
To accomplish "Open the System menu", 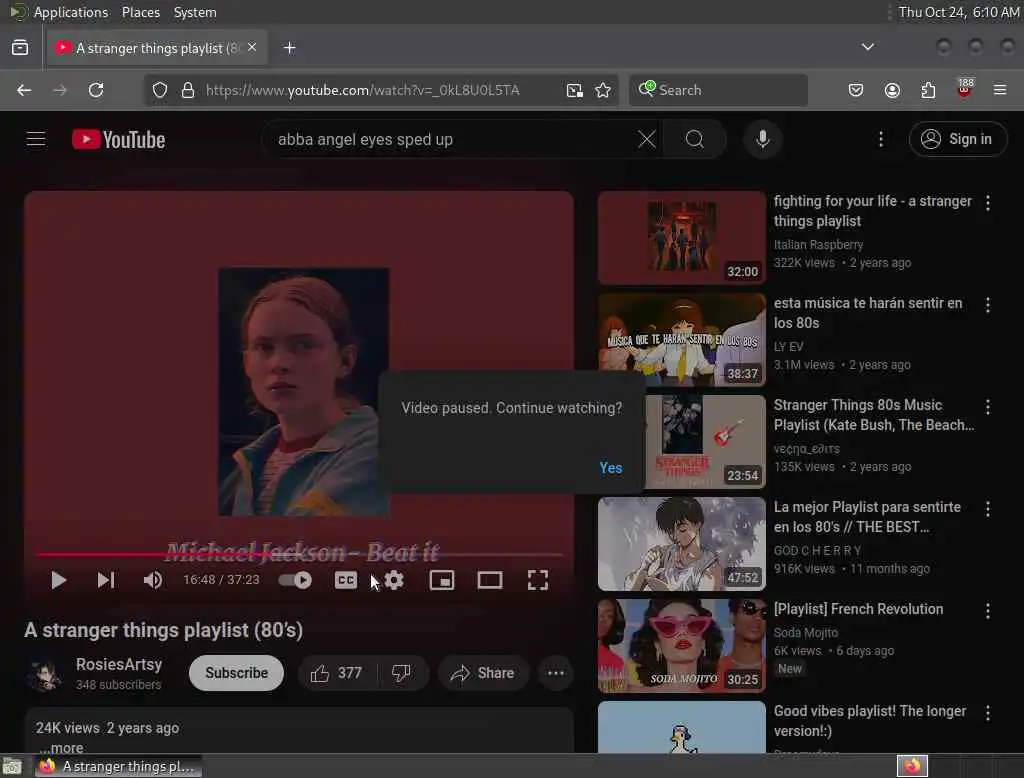I will (x=195, y=12).
